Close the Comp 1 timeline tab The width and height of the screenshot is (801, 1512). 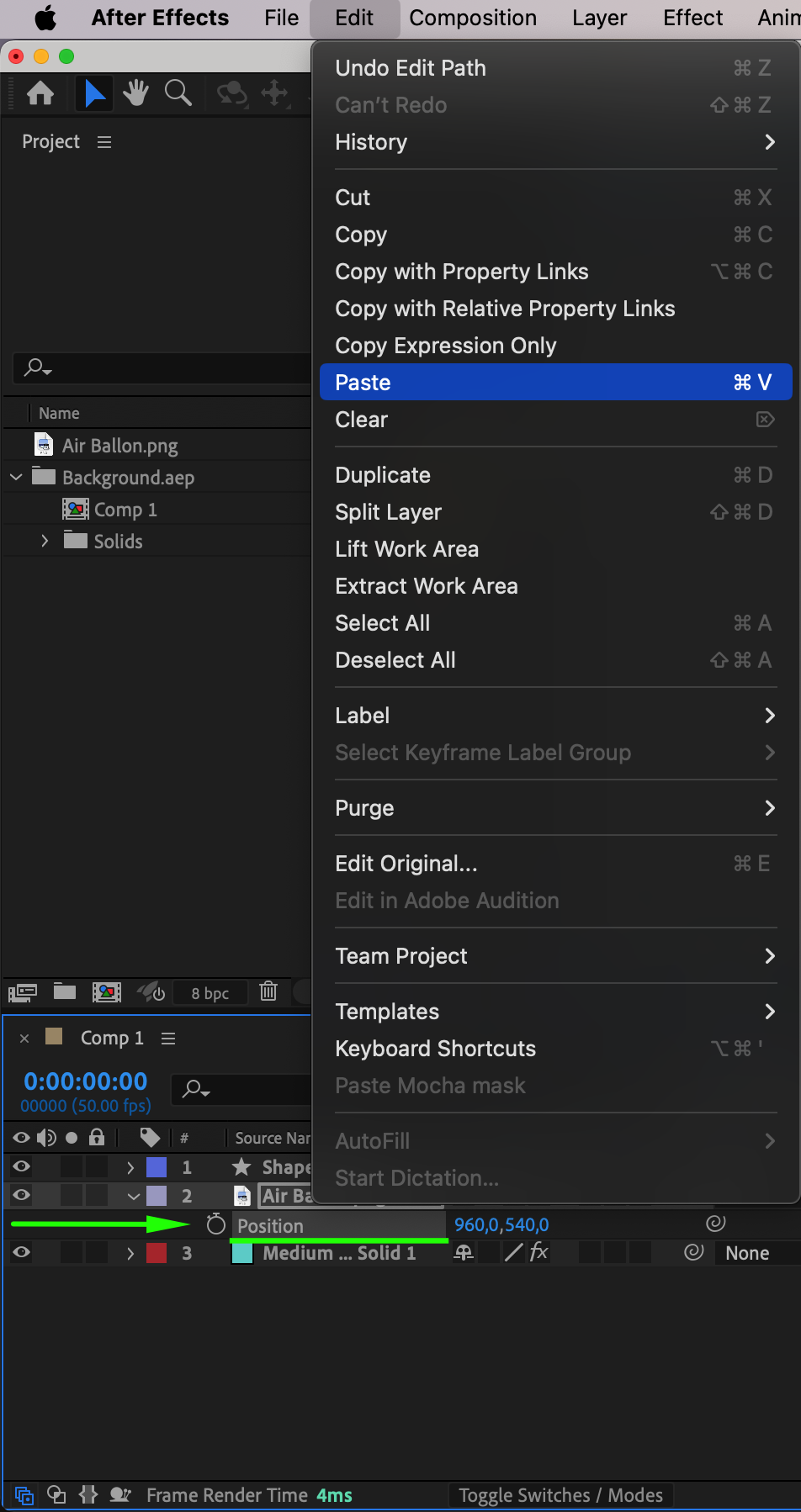coord(24,1039)
